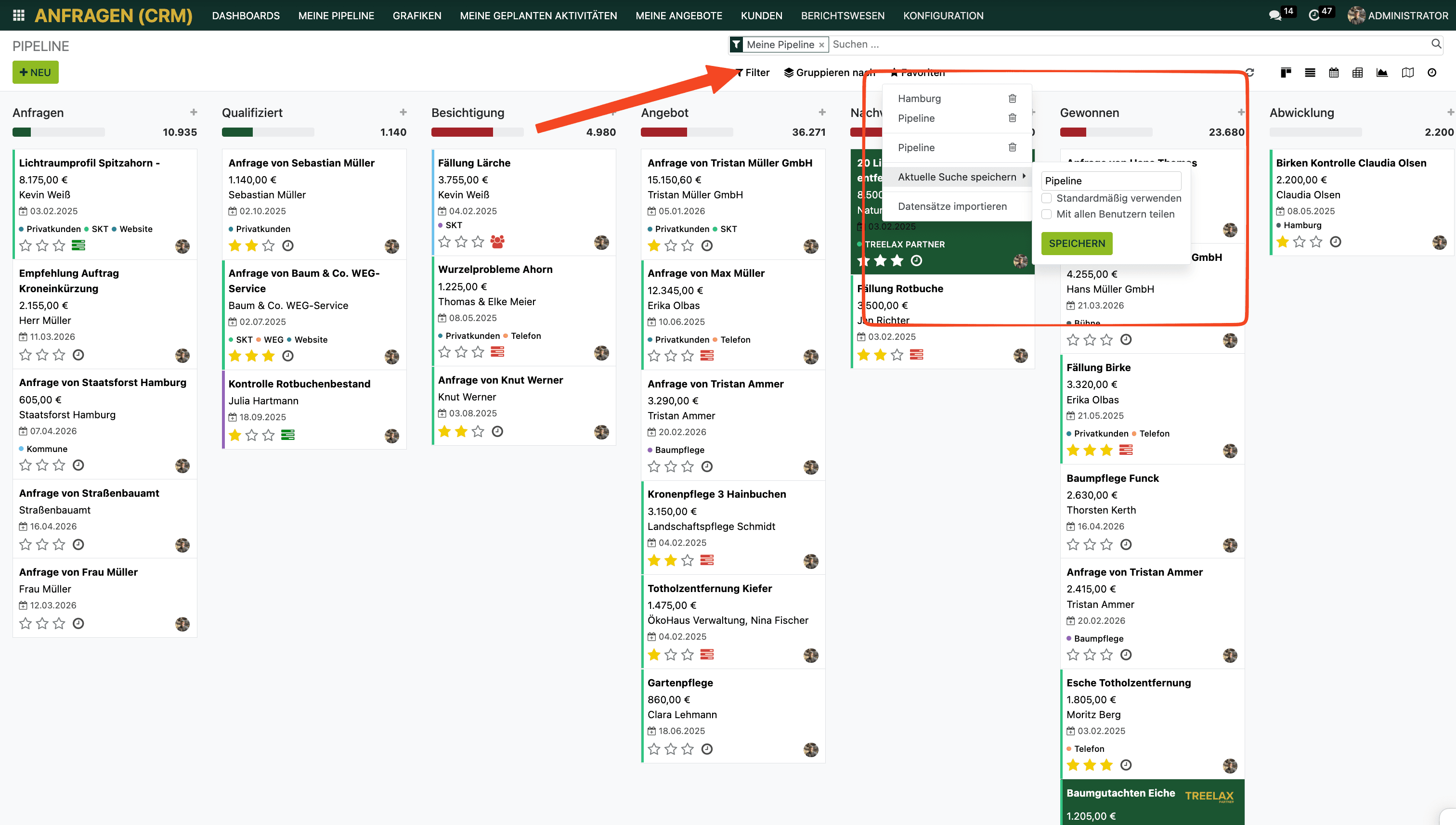Open the chat messages icon showing 14
This screenshot has width=1456, height=825.
coord(1274,15)
